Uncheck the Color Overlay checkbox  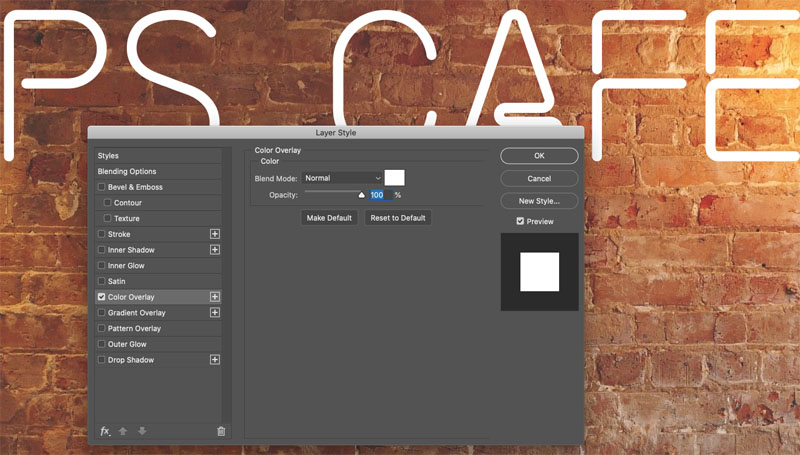pyautogui.click(x=102, y=297)
